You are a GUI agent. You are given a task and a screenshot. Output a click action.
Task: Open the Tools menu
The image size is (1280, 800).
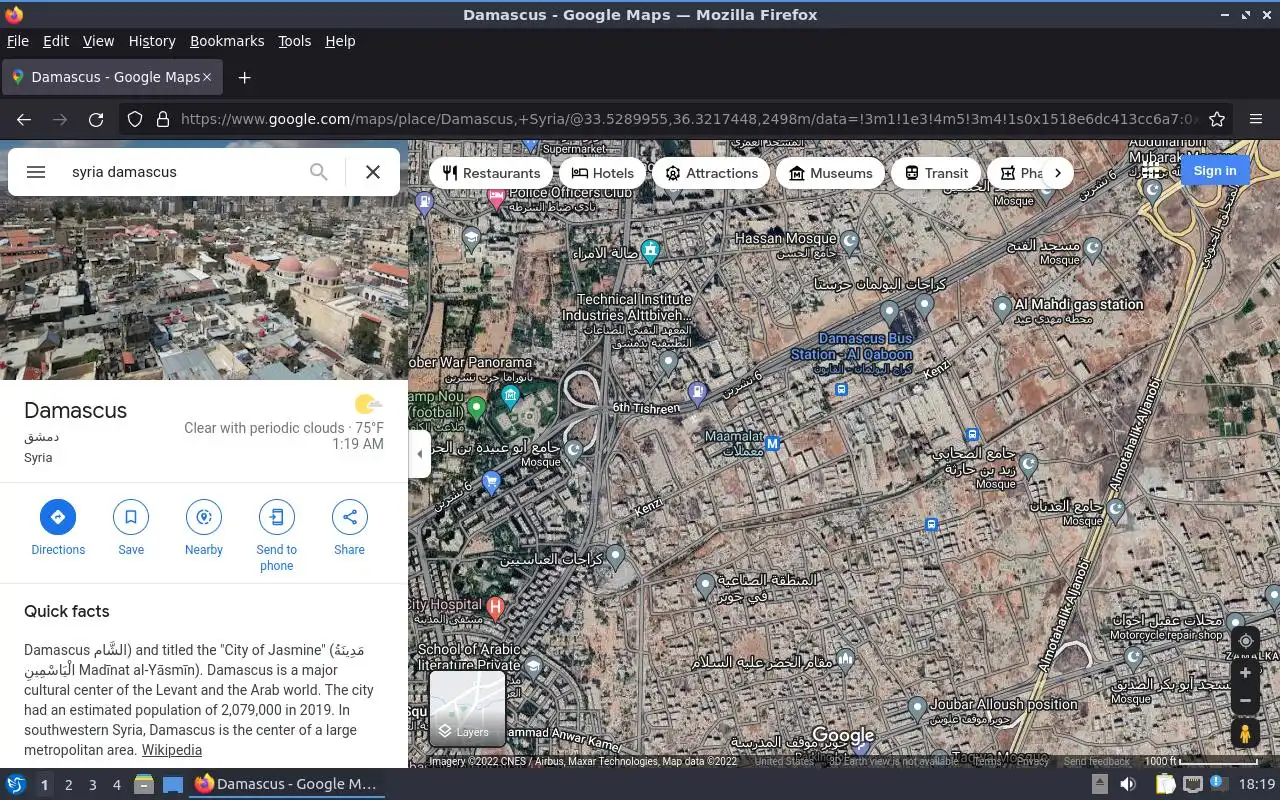coord(295,41)
